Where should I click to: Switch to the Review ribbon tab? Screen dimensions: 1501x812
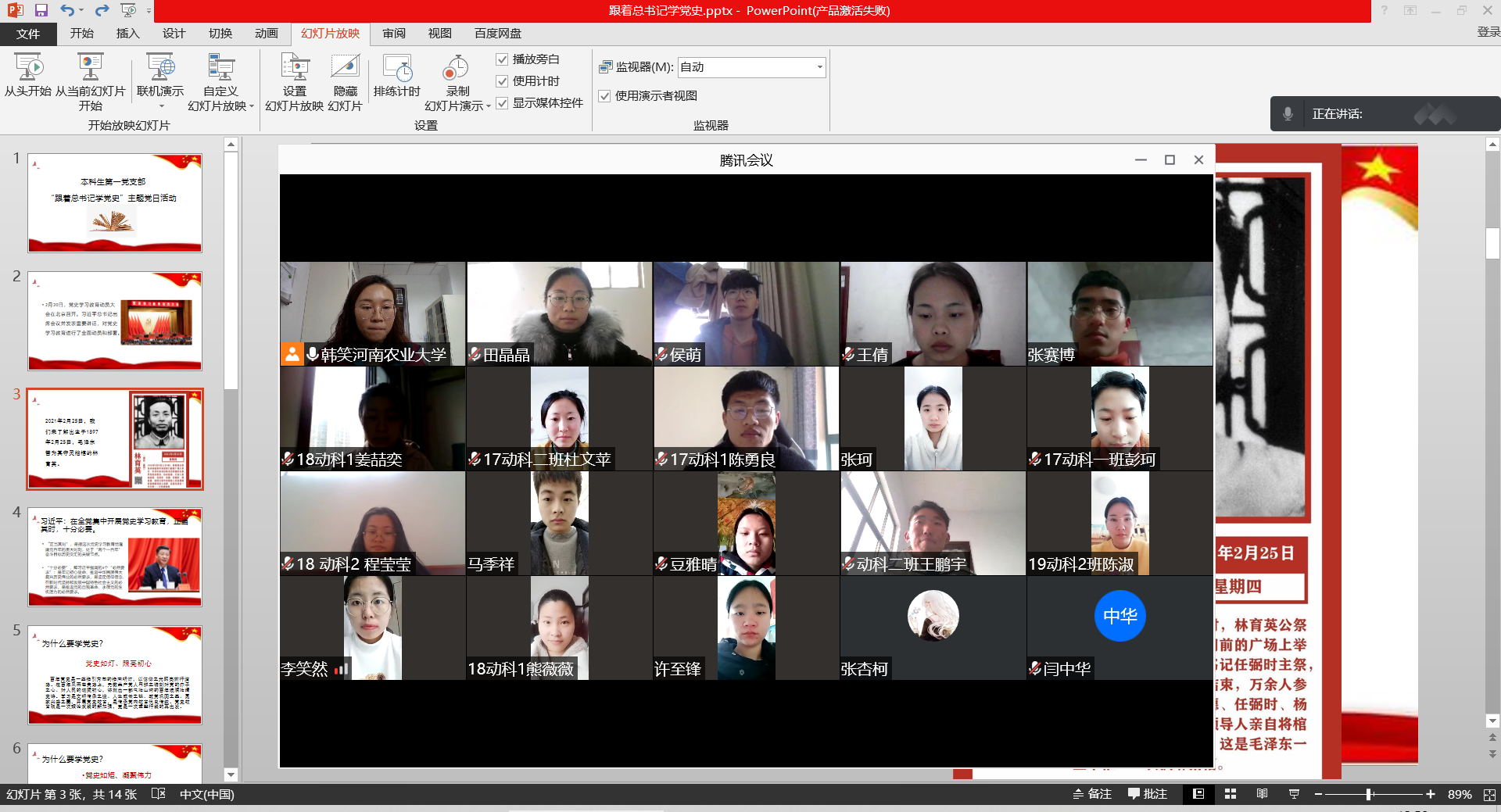coord(393,33)
